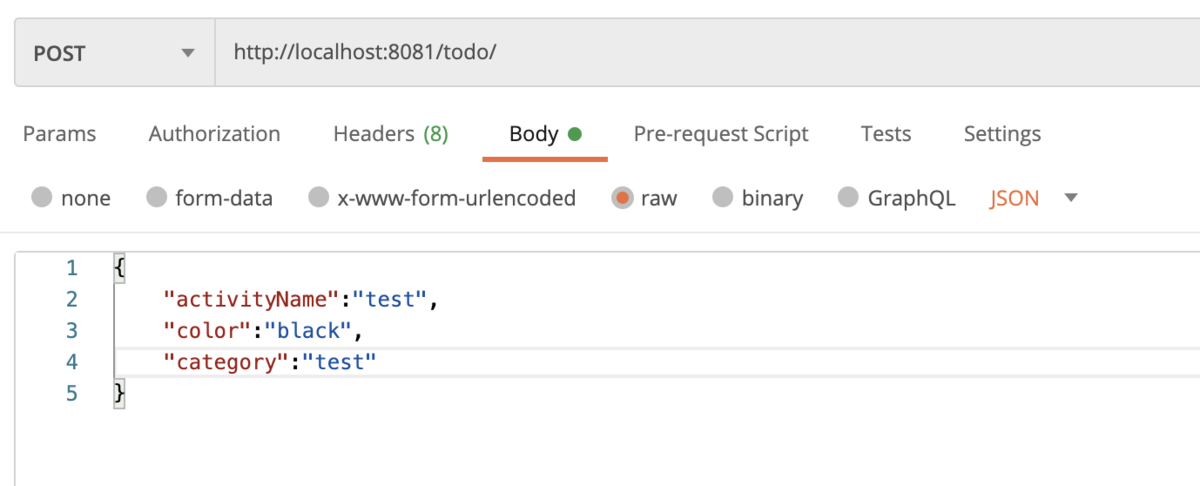
Task: Click the green Body indicator dot
Action: [x=574, y=134]
